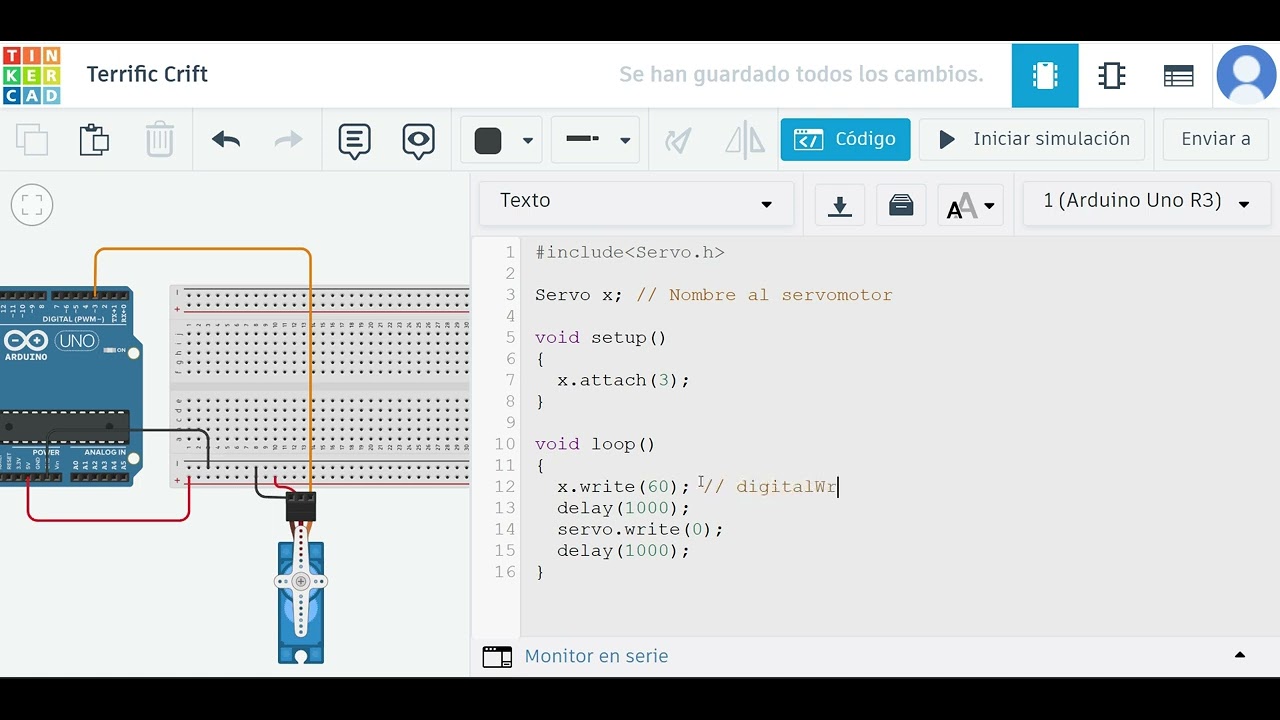Redo the last action
Viewport: 1280px width, 720px height.
click(288, 140)
